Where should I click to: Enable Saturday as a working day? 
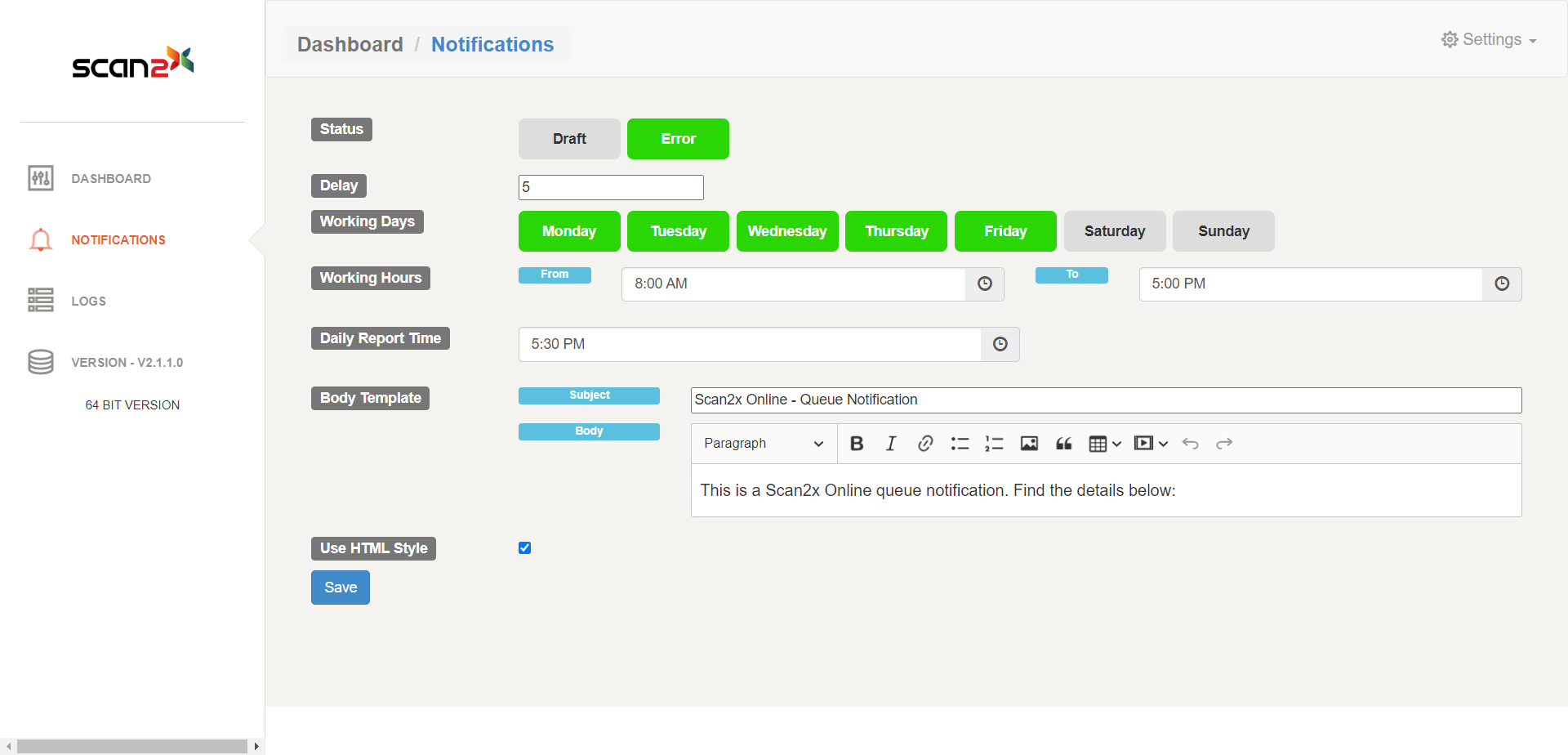coord(1114,231)
